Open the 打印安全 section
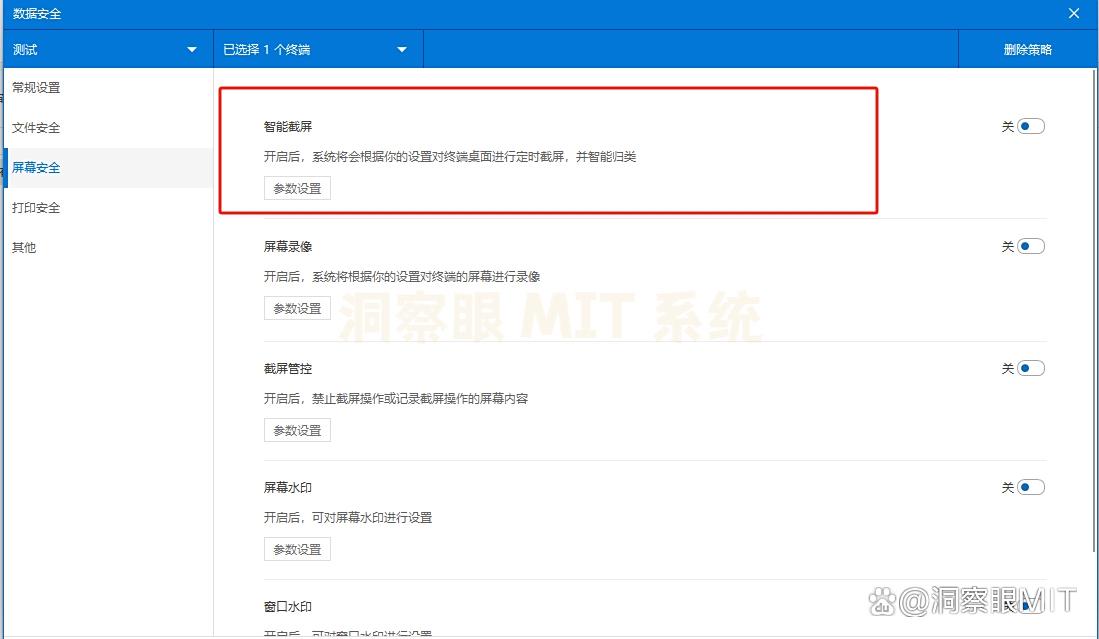1099x639 pixels. point(108,207)
